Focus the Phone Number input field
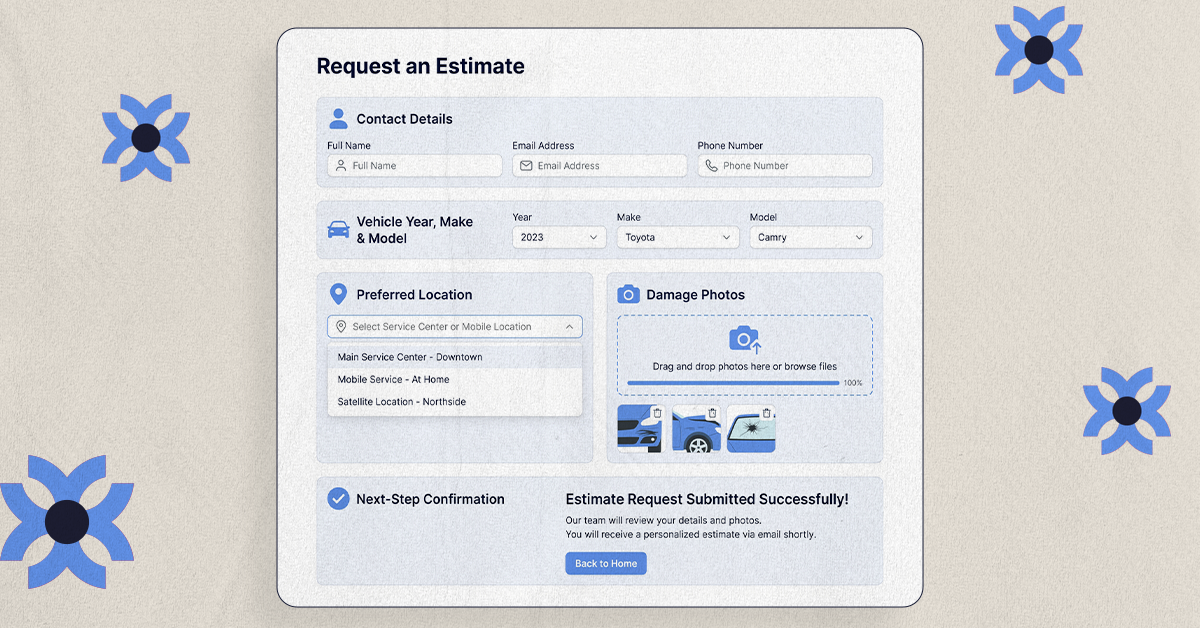The width and height of the screenshot is (1200, 628). (785, 166)
